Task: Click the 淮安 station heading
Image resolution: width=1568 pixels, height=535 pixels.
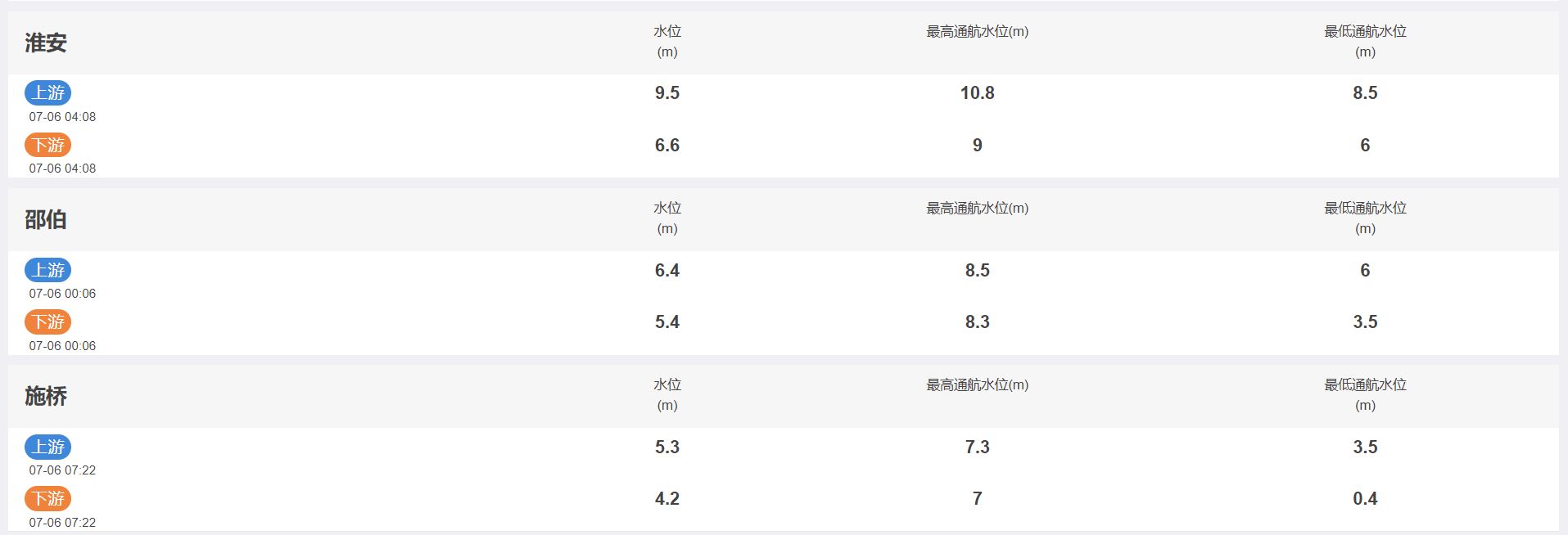Action: (46, 43)
